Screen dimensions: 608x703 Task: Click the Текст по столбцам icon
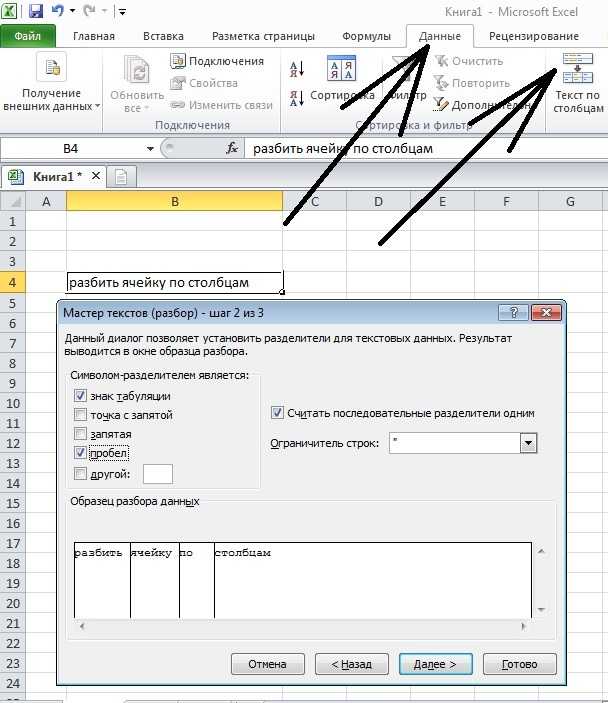coord(578,68)
